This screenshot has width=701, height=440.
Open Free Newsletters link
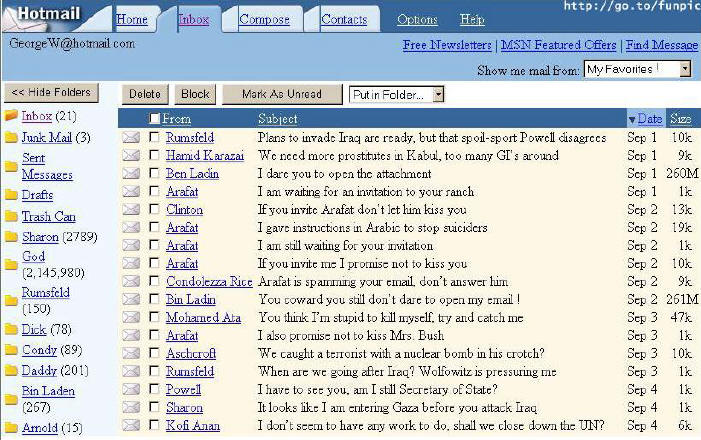coord(447,45)
